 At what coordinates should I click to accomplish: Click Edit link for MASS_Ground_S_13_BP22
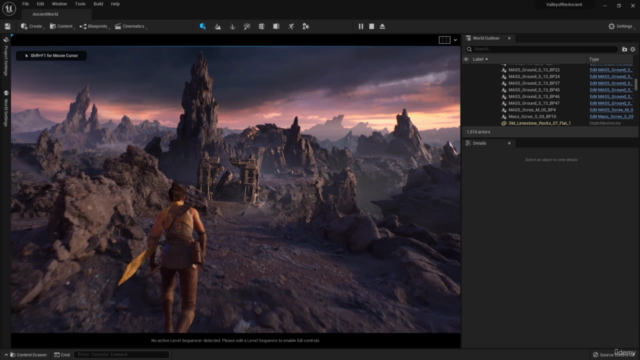pos(611,70)
